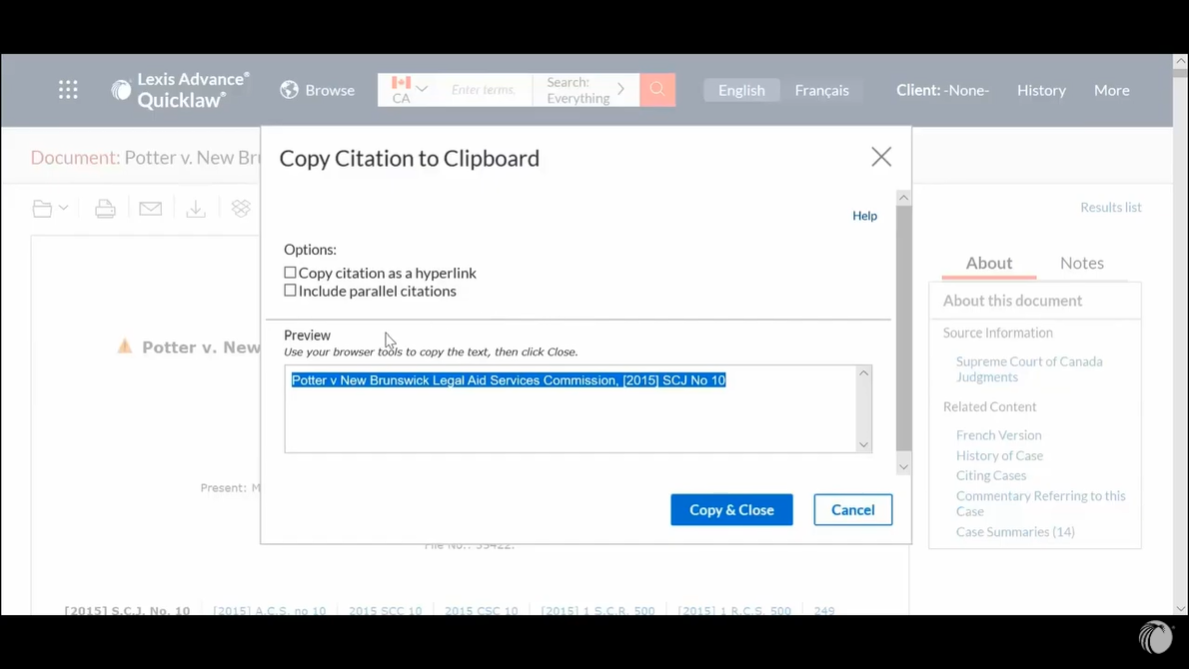Click the 2015 SCC 10 citation link

(x=385, y=611)
